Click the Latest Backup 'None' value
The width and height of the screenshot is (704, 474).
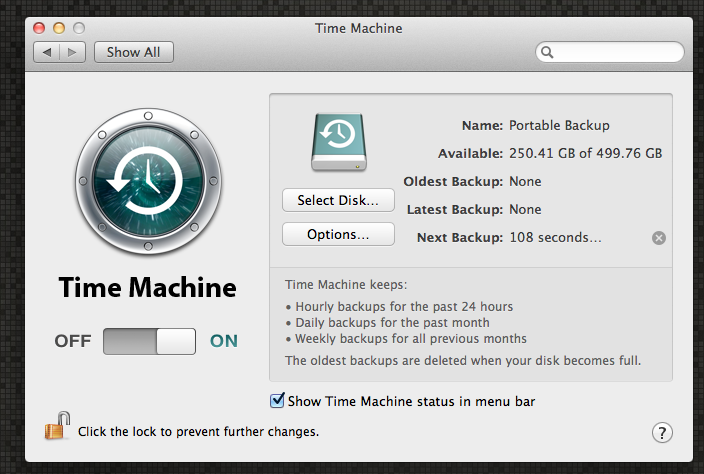pyautogui.click(x=525, y=210)
